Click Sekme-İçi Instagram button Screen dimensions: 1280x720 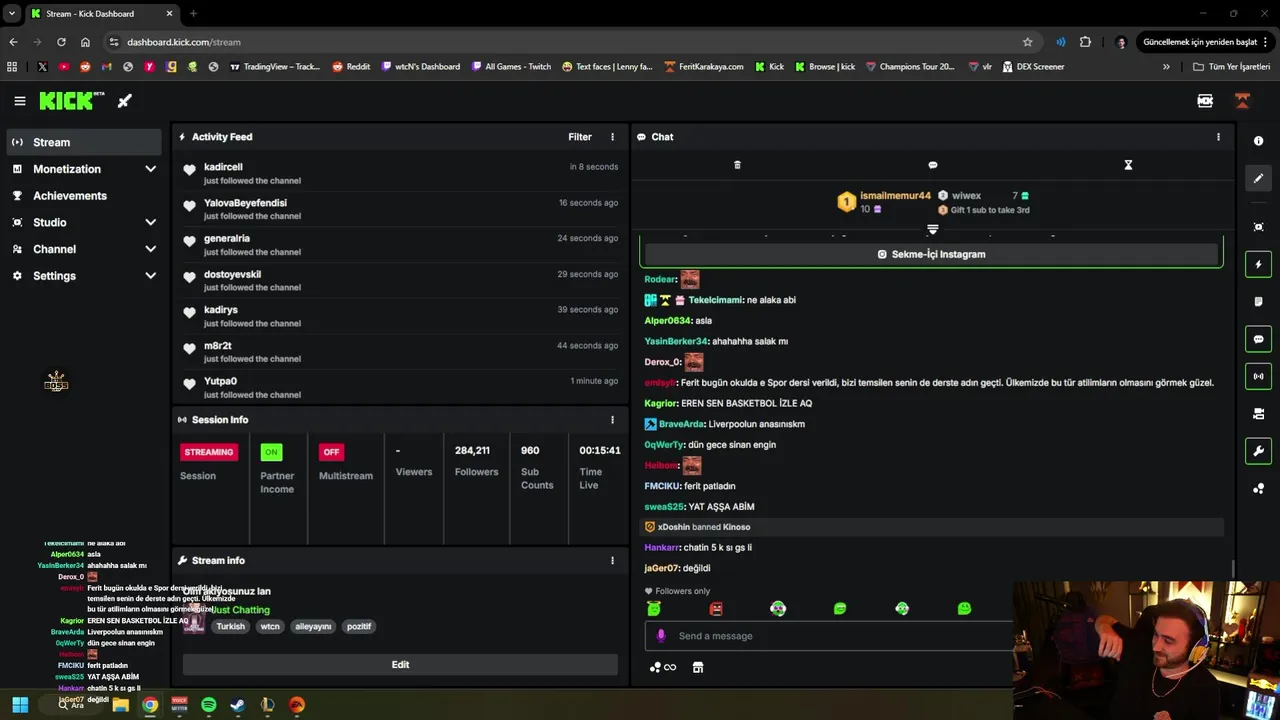[931, 254]
